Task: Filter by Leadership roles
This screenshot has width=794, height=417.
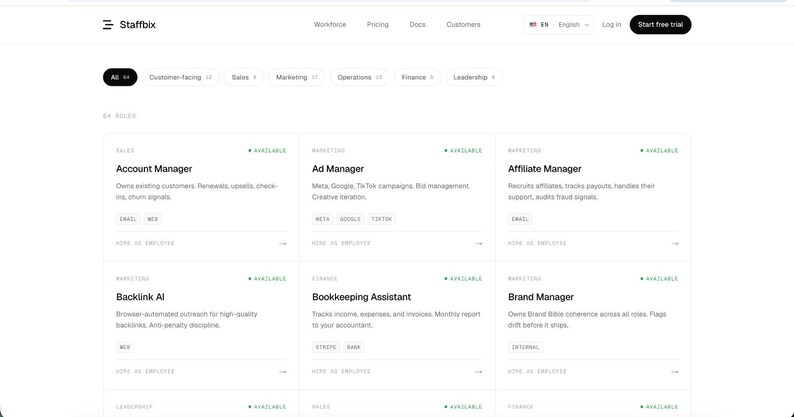Action: pos(474,77)
